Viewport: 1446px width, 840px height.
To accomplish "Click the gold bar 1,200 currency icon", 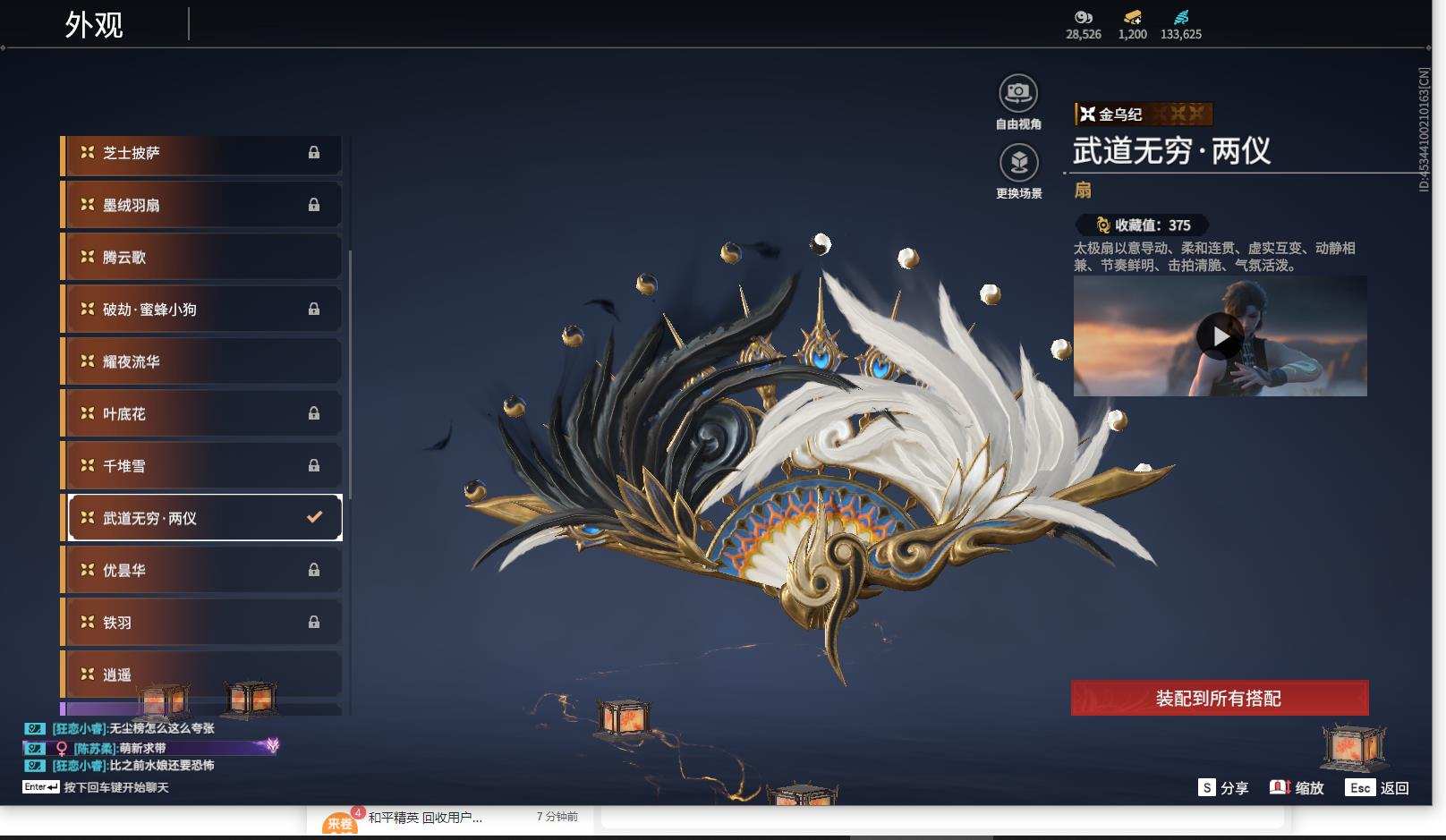I will [1133, 17].
